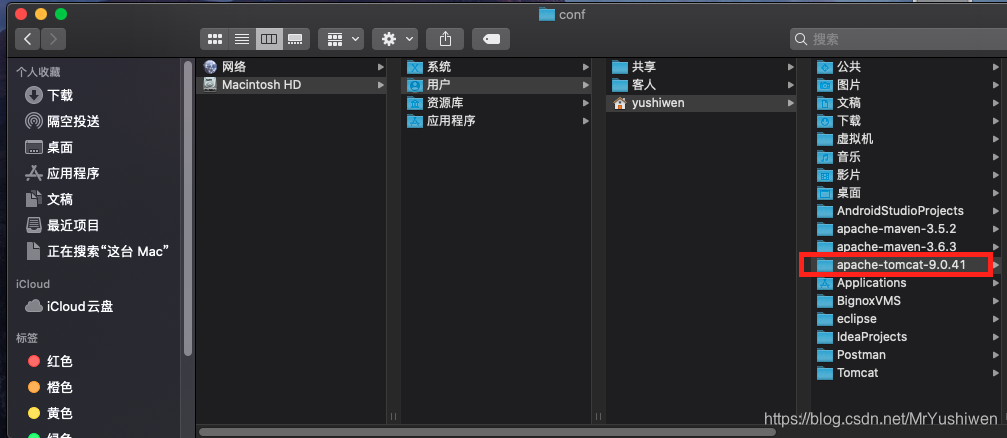
Task: Select the apache-maven-3.6.3 folder
Action: click(907, 247)
